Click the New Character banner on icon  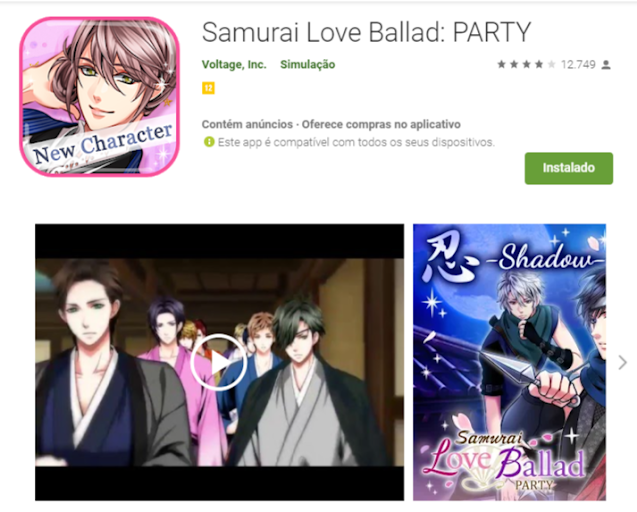coord(102,143)
